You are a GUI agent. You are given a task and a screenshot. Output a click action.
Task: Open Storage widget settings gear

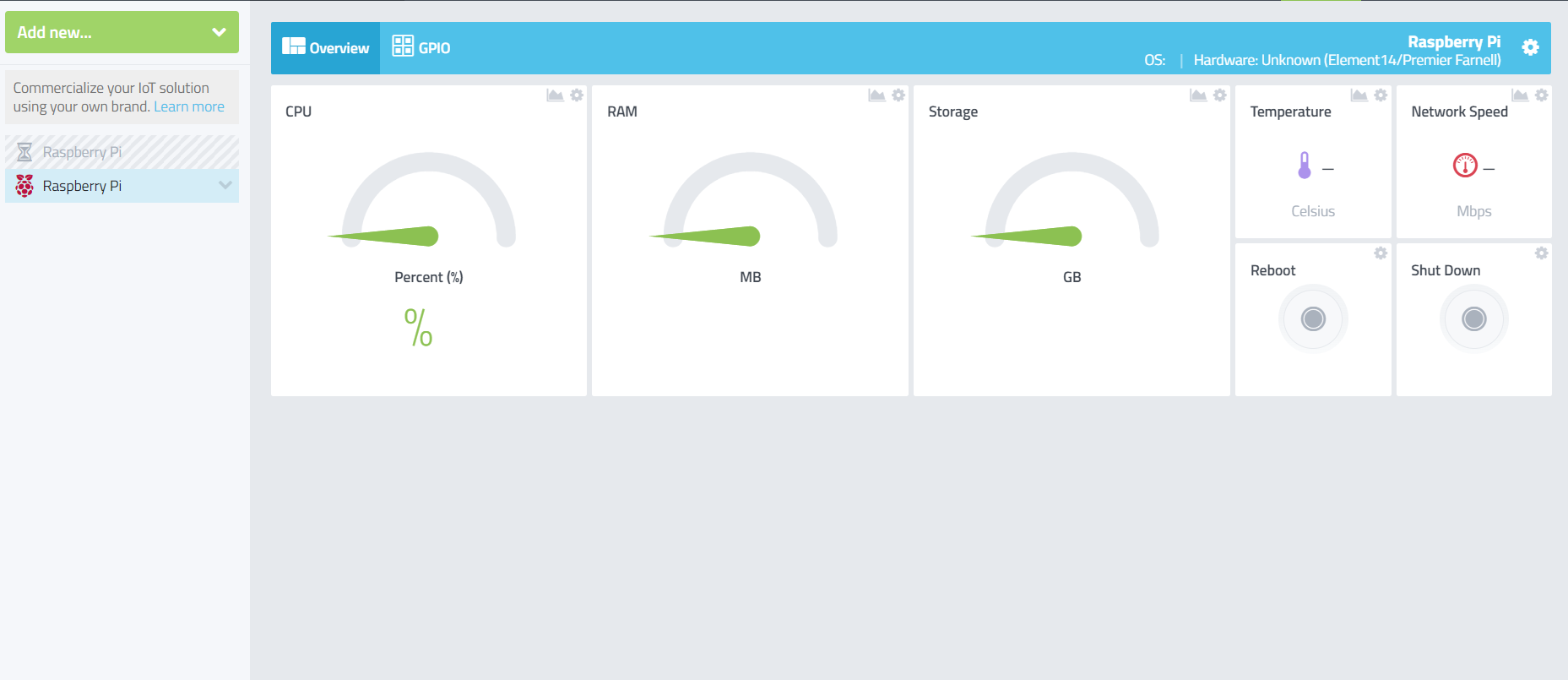[x=1220, y=95]
